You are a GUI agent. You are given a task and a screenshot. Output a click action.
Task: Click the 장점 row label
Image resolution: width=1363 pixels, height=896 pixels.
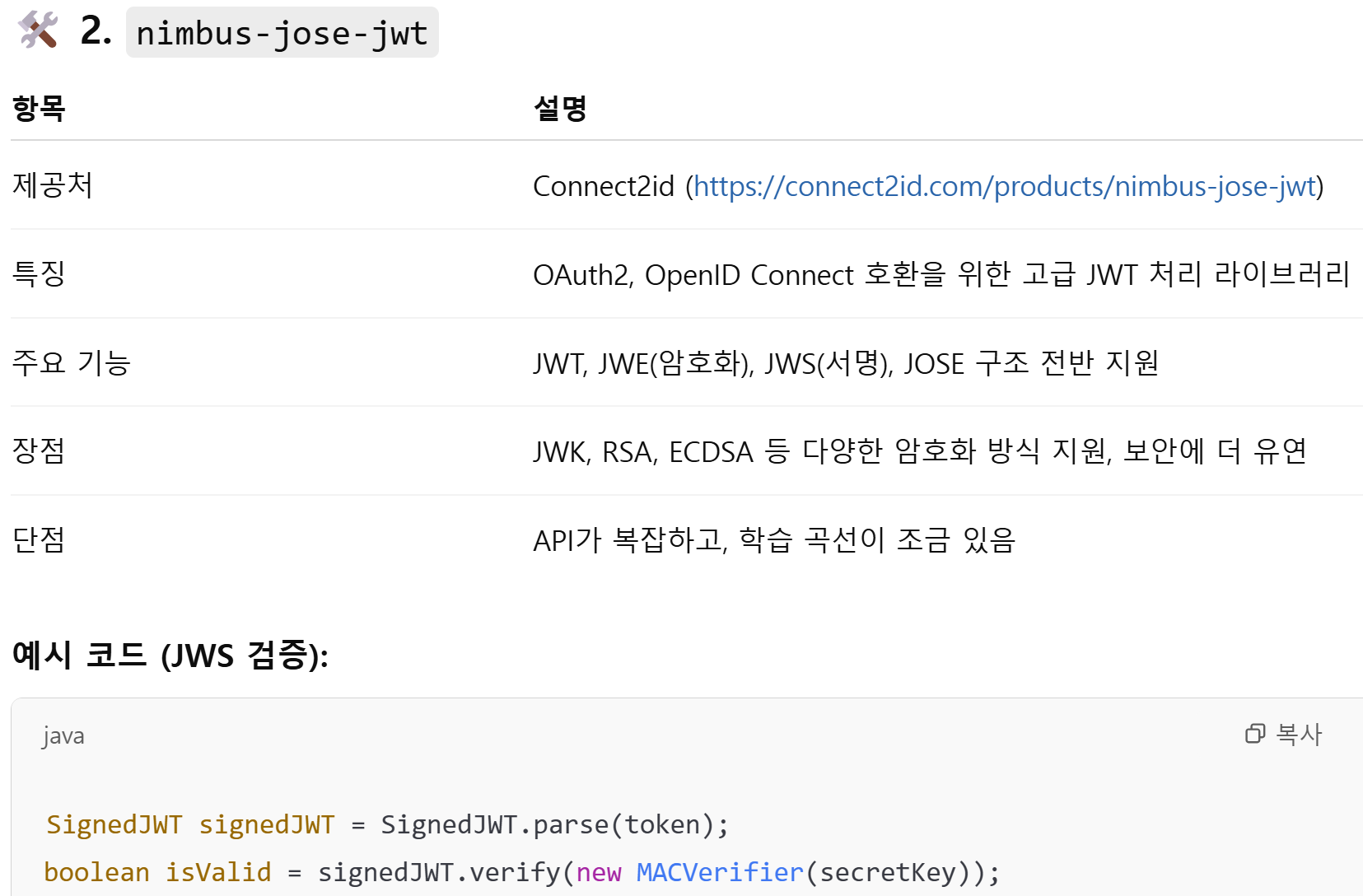(39, 450)
